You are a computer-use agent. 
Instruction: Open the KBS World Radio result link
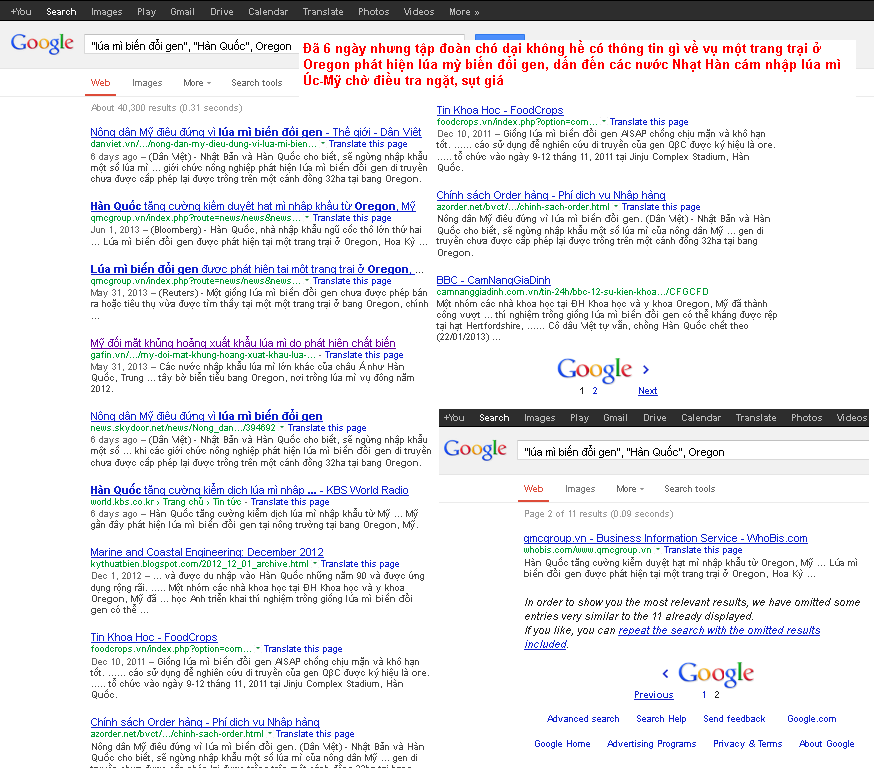tap(249, 490)
